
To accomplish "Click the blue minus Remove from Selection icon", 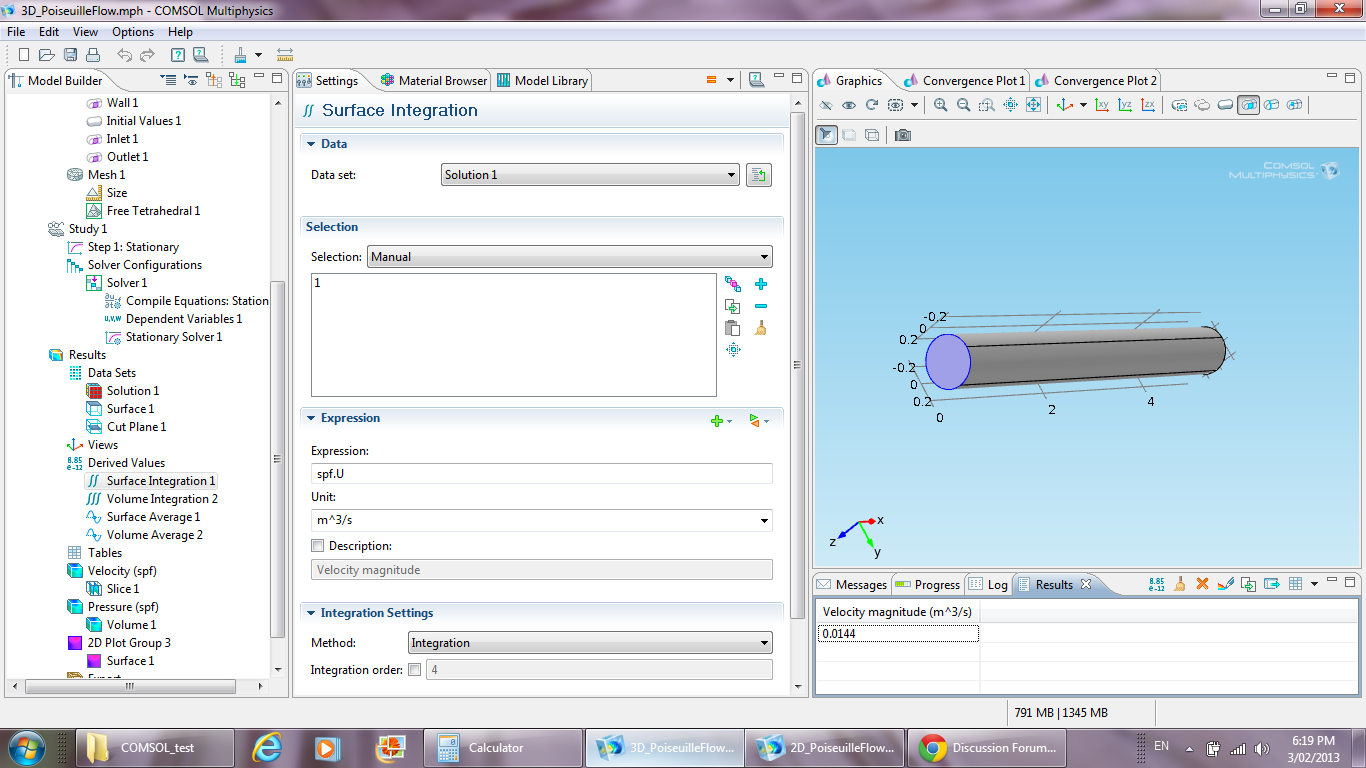I will 761,306.
